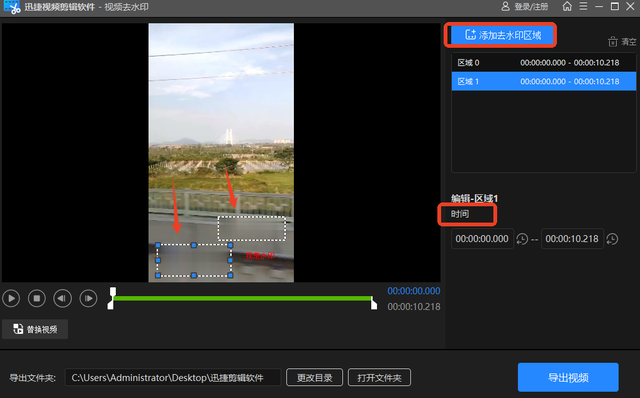Click 替换视频 button

(x=35, y=329)
